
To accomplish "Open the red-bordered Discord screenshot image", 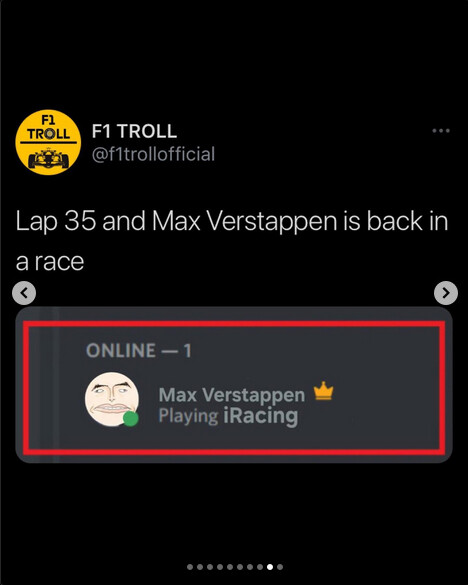I will [x=234, y=388].
